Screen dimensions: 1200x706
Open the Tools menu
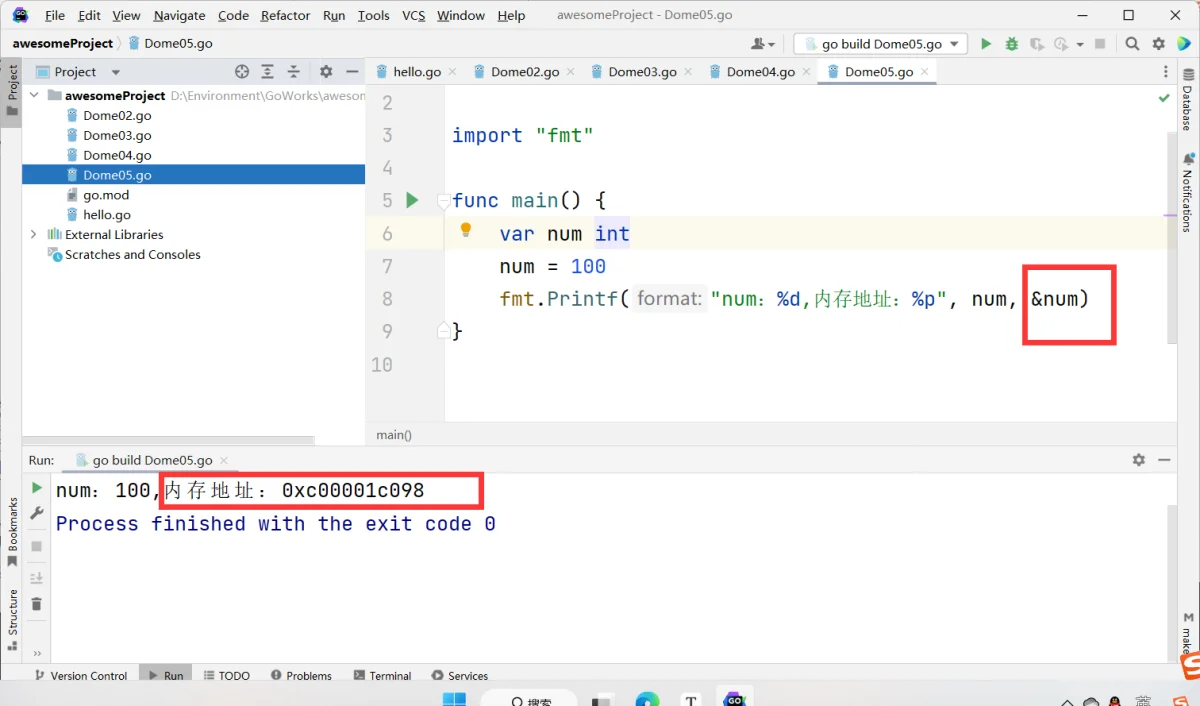tap(373, 15)
